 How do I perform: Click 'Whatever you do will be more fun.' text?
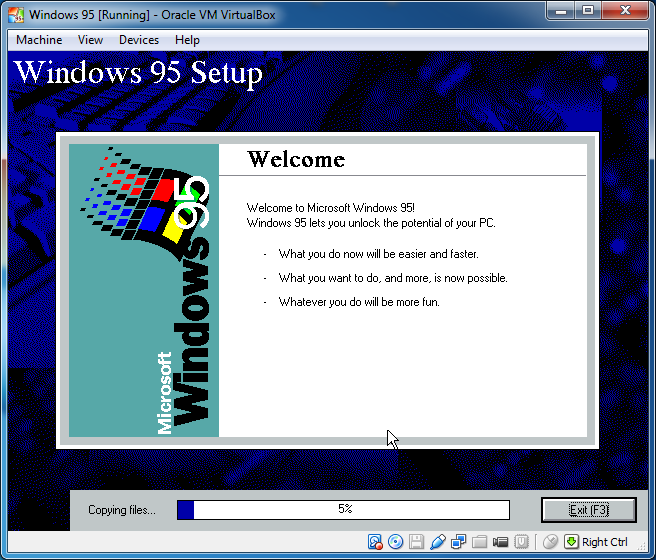point(359,302)
